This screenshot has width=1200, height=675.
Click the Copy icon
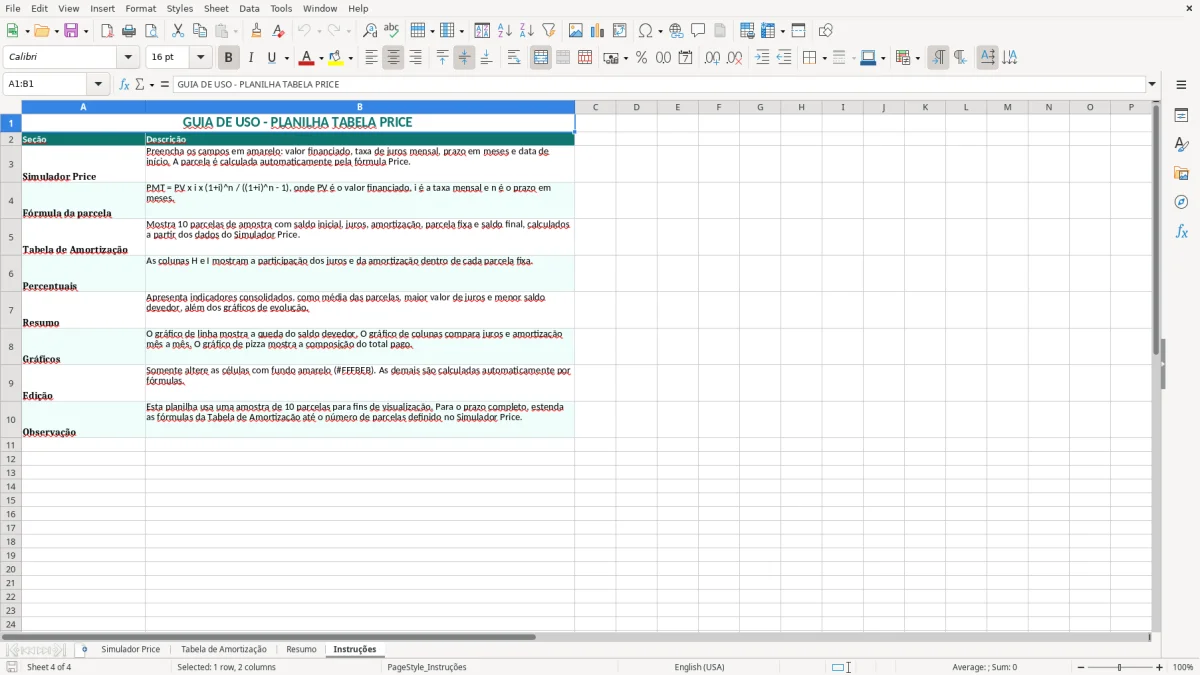pos(200,31)
